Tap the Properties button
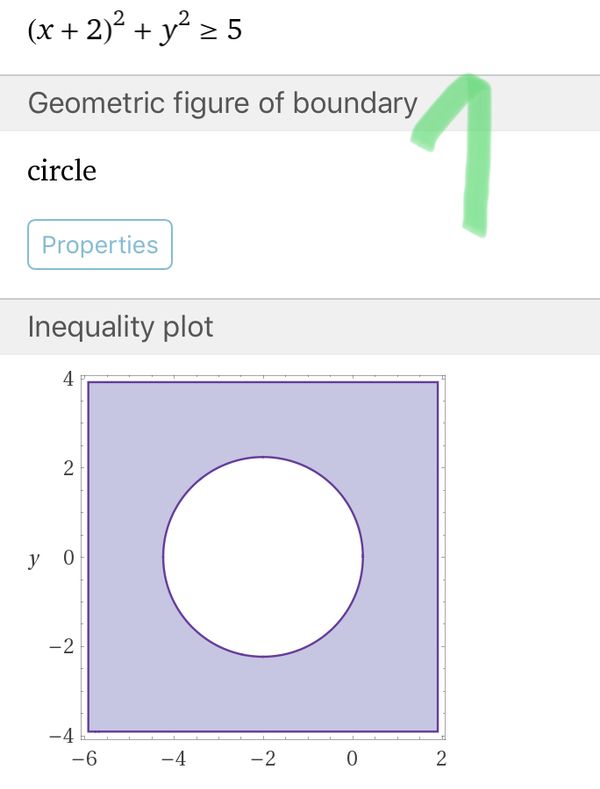The height and width of the screenshot is (789, 600). [100, 245]
